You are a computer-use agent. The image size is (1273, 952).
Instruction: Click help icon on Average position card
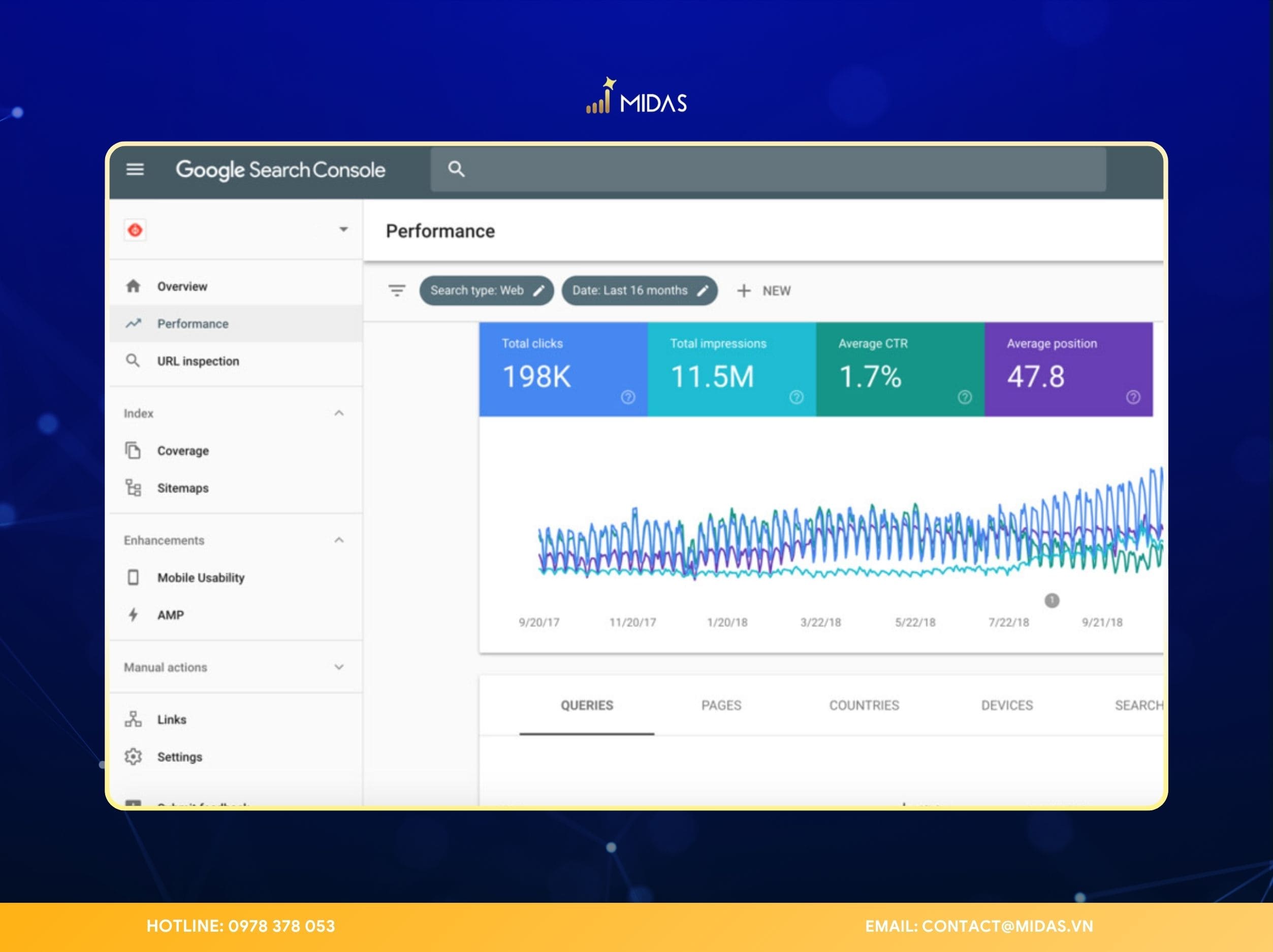1133,397
